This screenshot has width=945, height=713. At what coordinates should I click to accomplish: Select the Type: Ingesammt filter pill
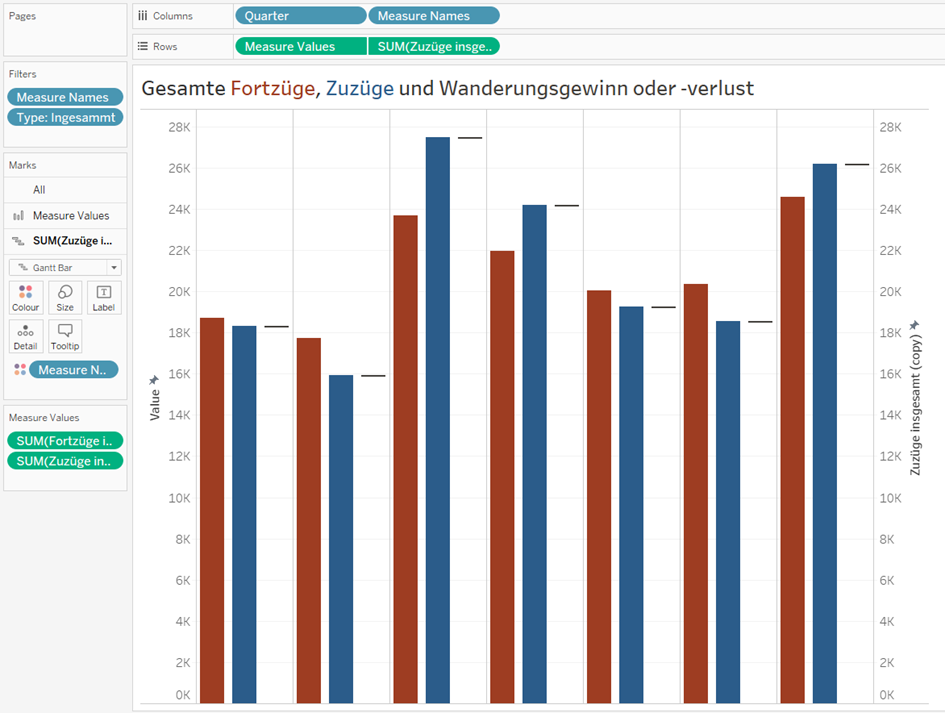click(x=64, y=117)
